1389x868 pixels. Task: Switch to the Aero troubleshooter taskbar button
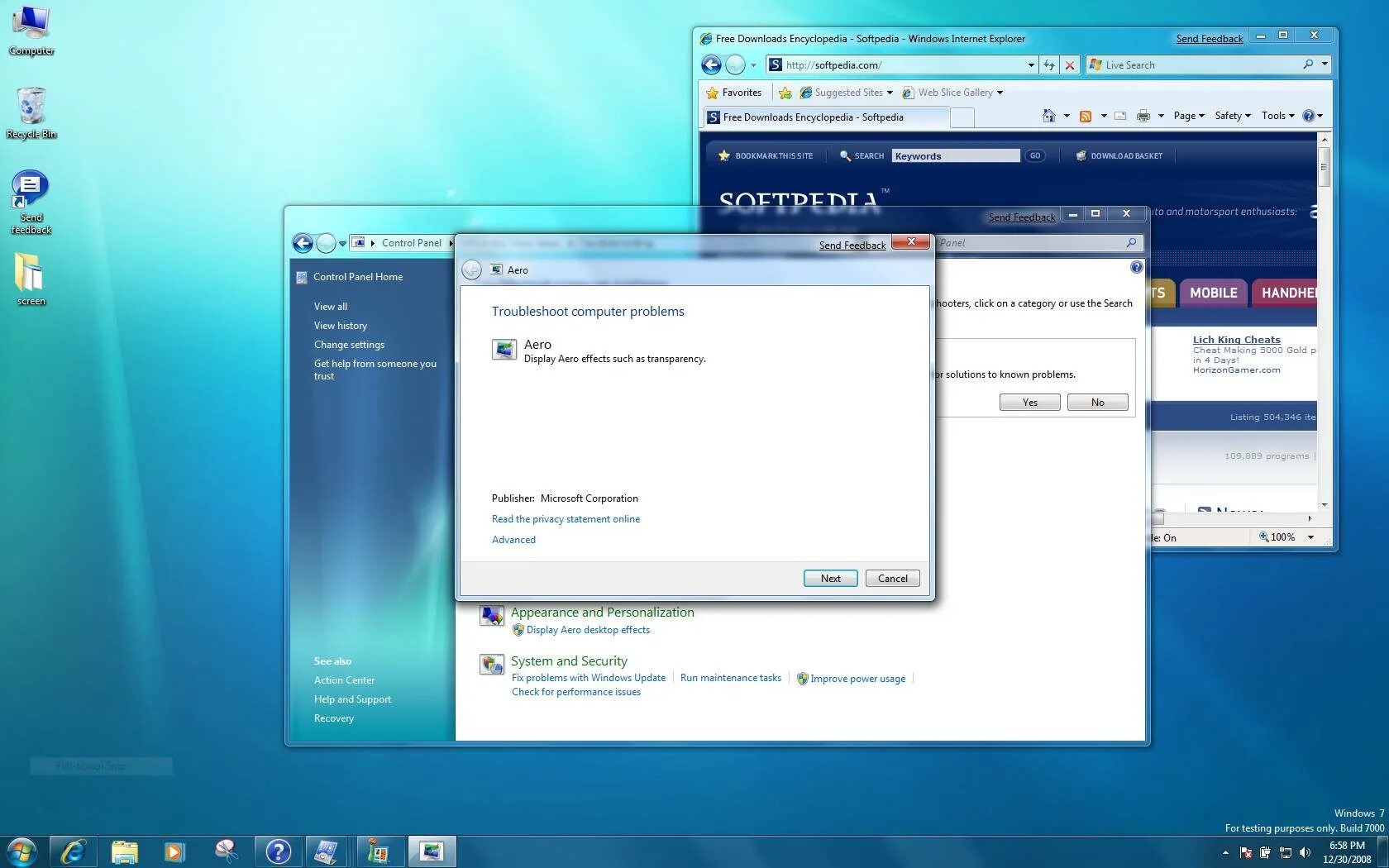(x=431, y=851)
